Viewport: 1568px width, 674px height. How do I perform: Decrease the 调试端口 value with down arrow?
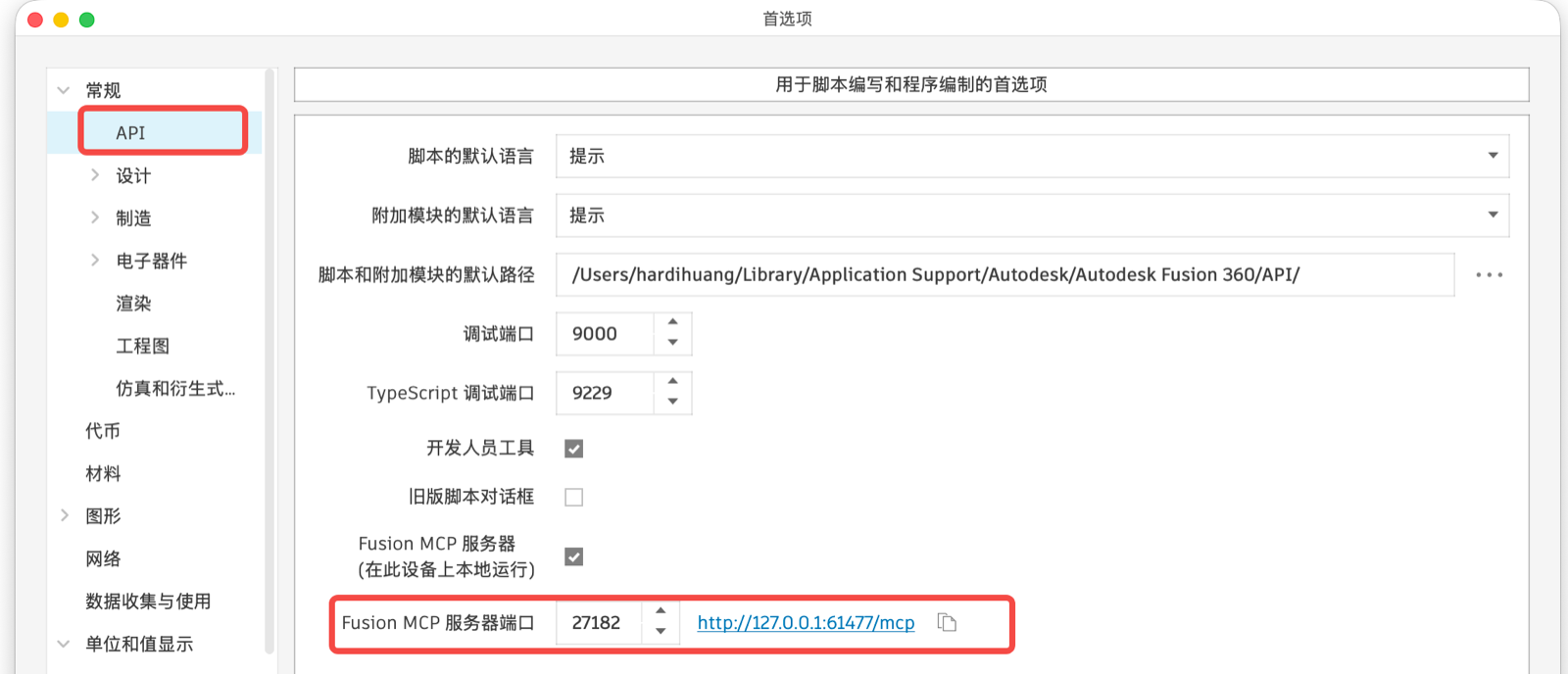click(x=673, y=343)
